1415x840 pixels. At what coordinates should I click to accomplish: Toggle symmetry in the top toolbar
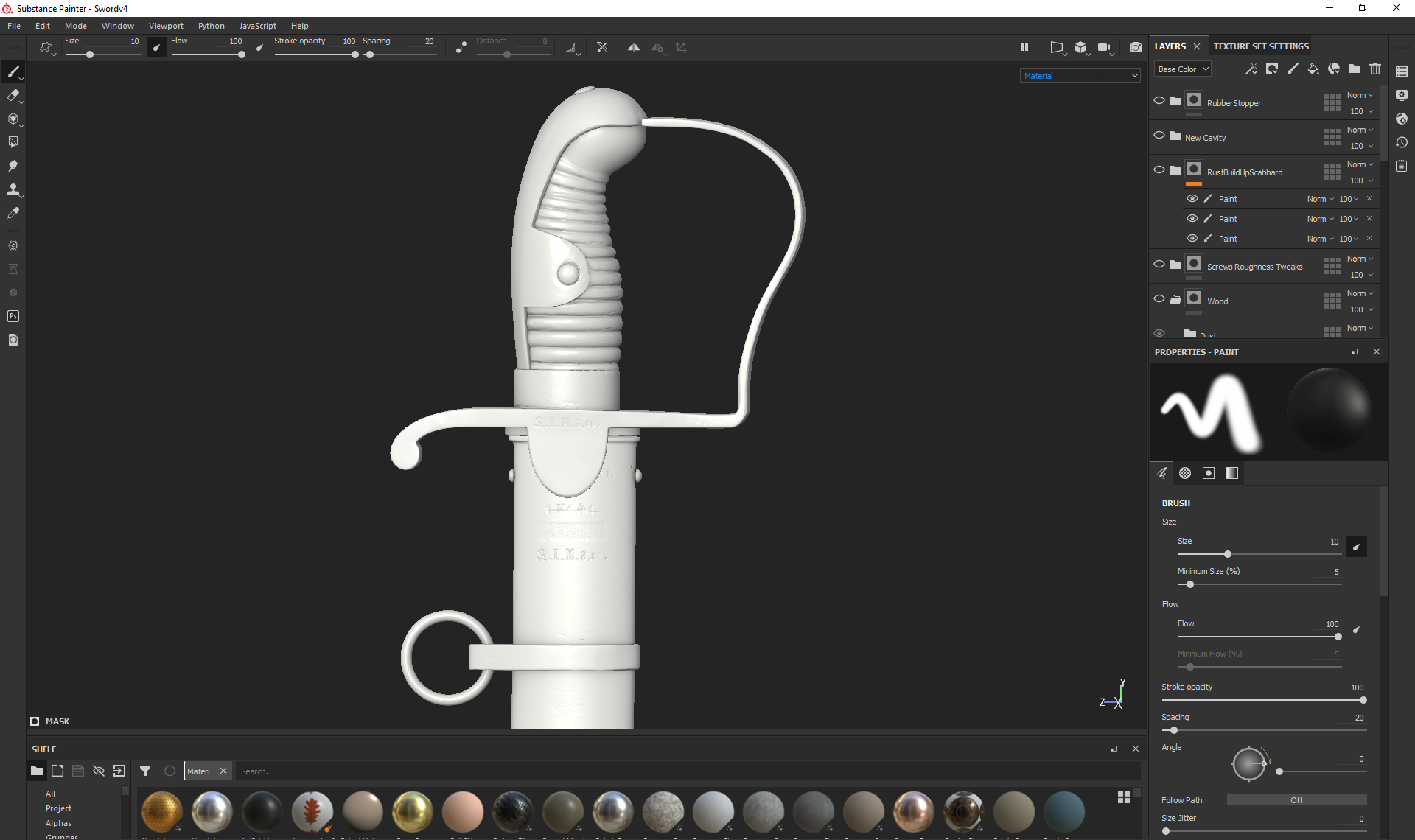[633, 47]
